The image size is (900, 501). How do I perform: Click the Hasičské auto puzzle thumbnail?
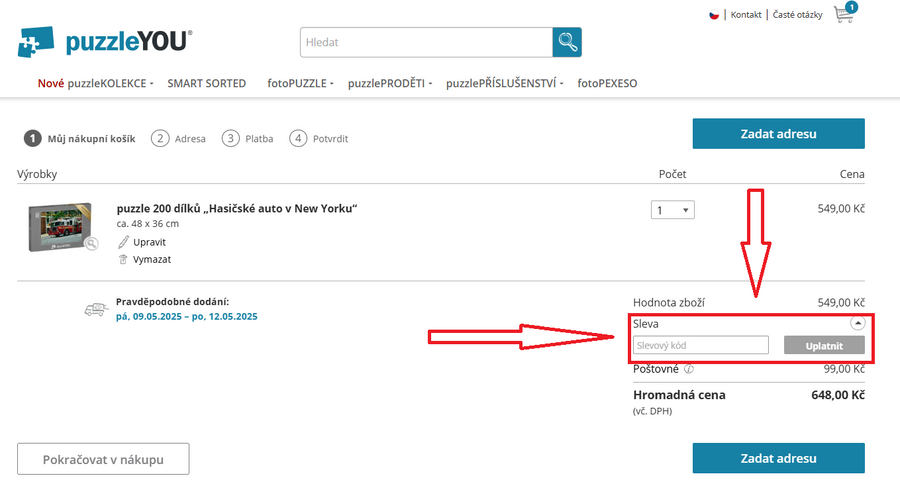(60, 226)
